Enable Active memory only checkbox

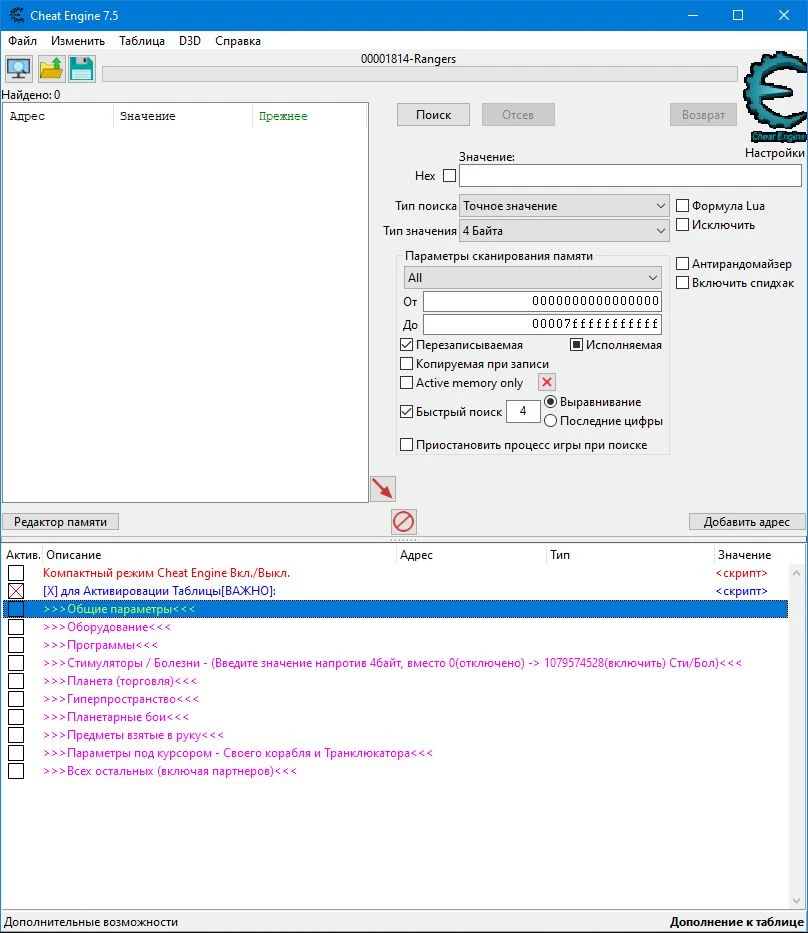tap(406, 383)
